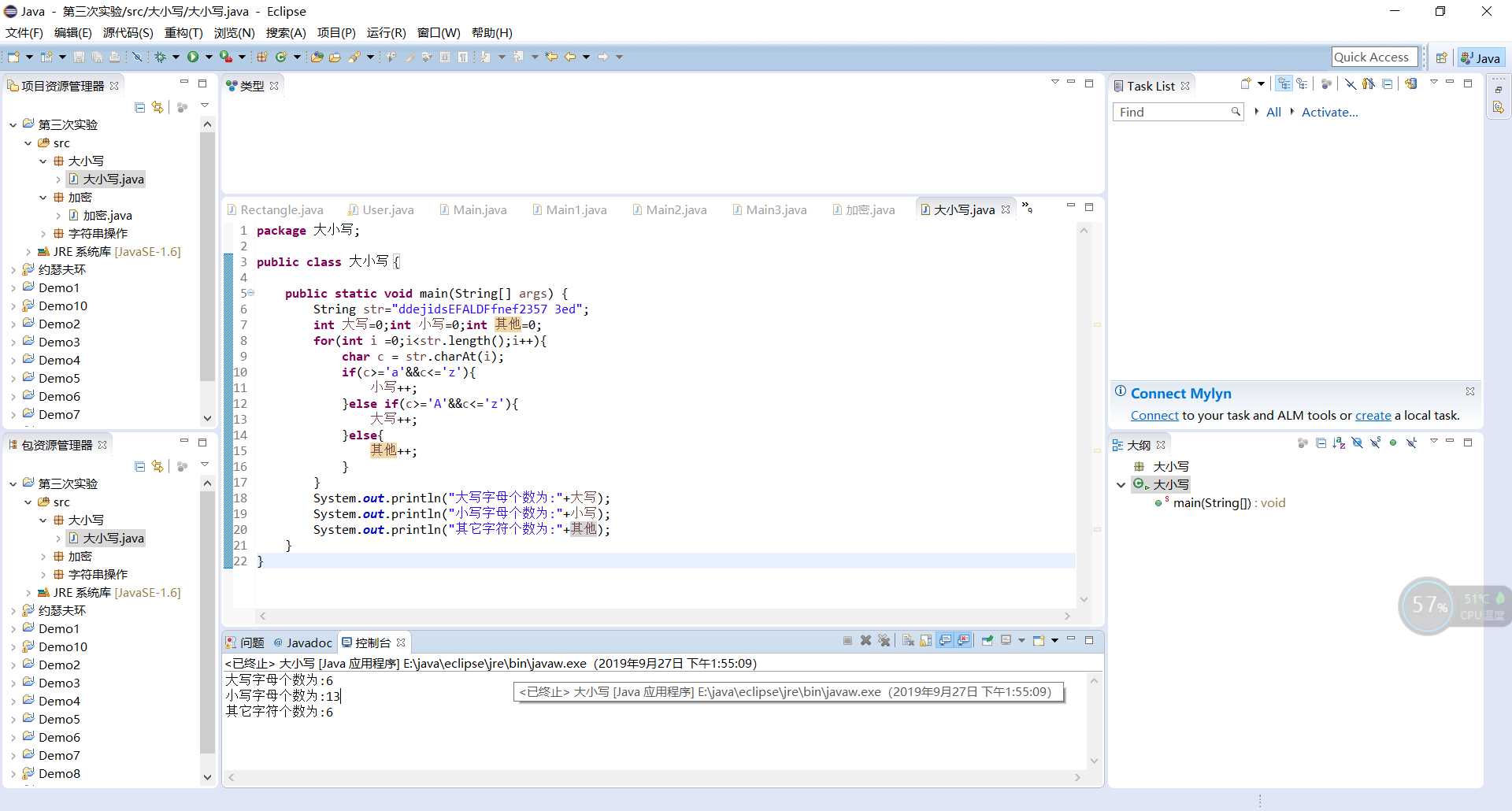Click Clear Console icon

(x=908, y=640)
